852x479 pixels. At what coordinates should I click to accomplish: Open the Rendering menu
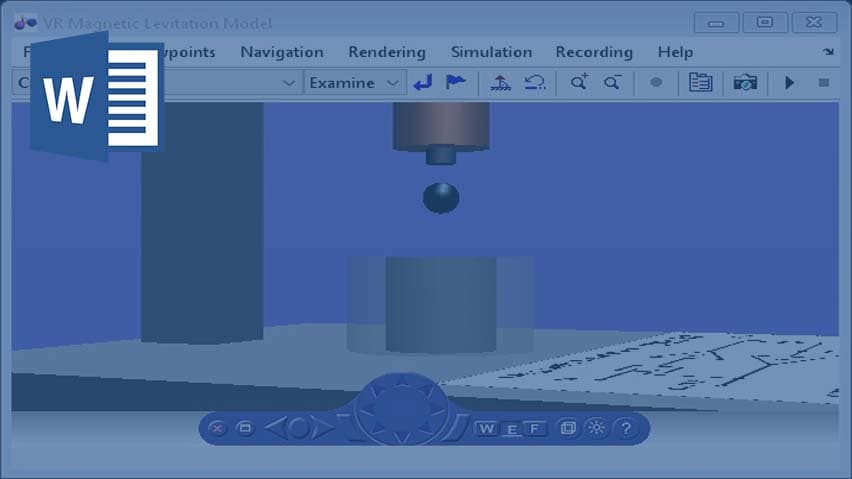387,52
